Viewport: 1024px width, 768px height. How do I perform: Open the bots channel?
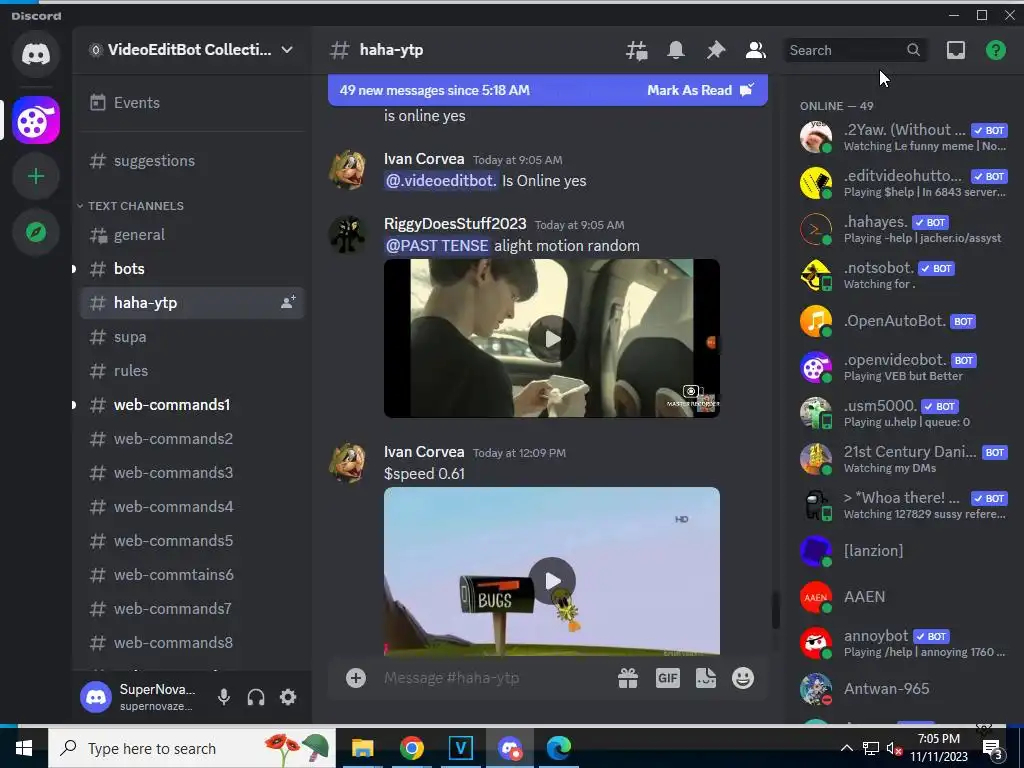(192, 268)
